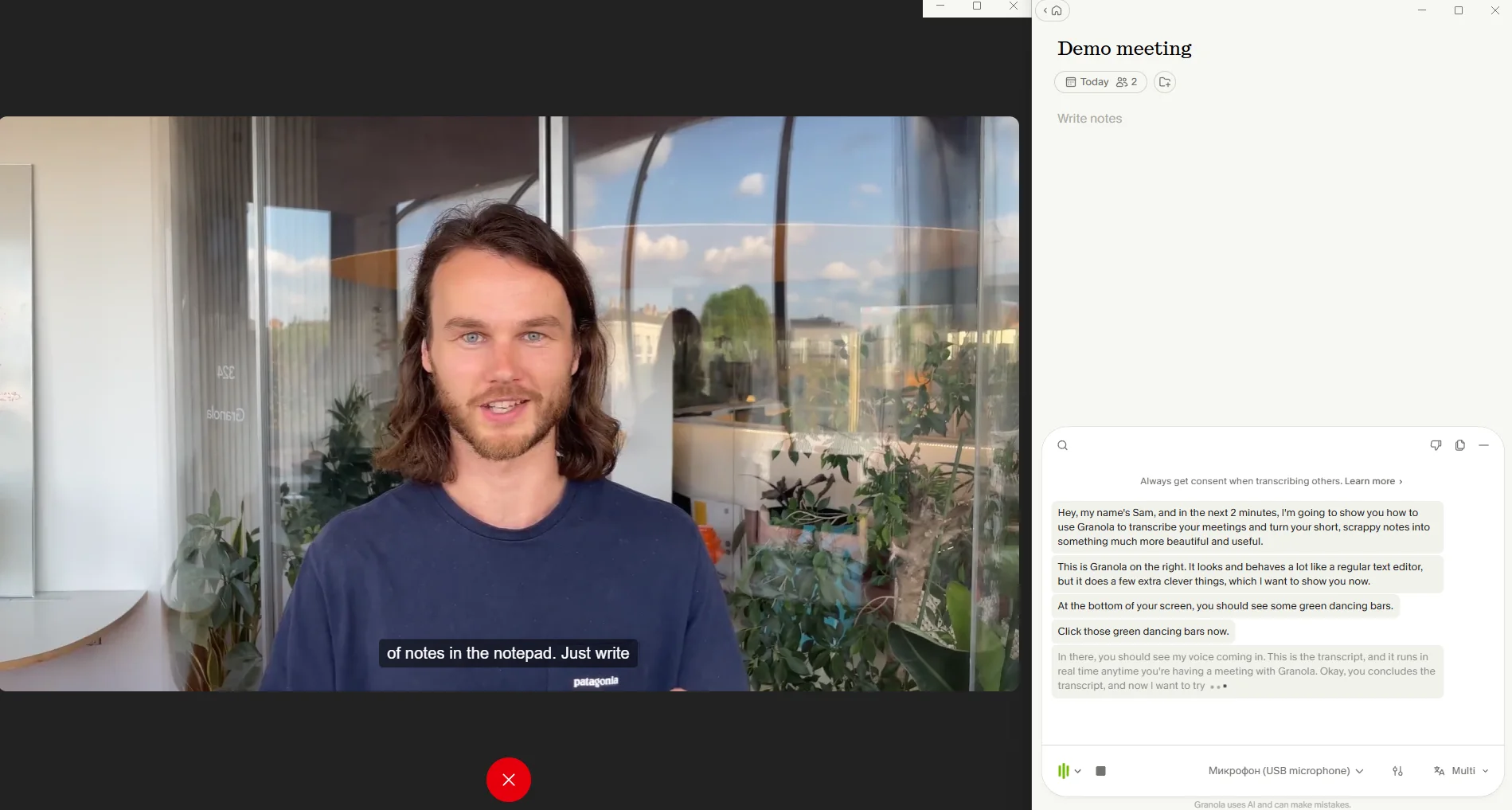Go back home in Granola

(x=1053, y=10)
